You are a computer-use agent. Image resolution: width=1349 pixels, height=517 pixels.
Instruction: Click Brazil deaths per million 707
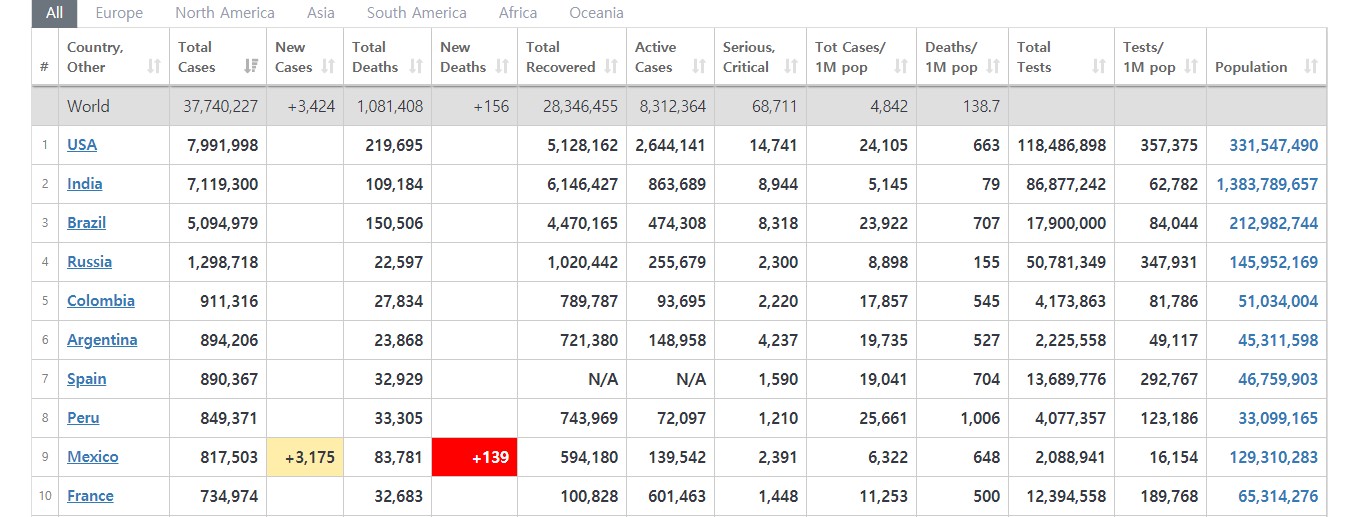[987, 223]
